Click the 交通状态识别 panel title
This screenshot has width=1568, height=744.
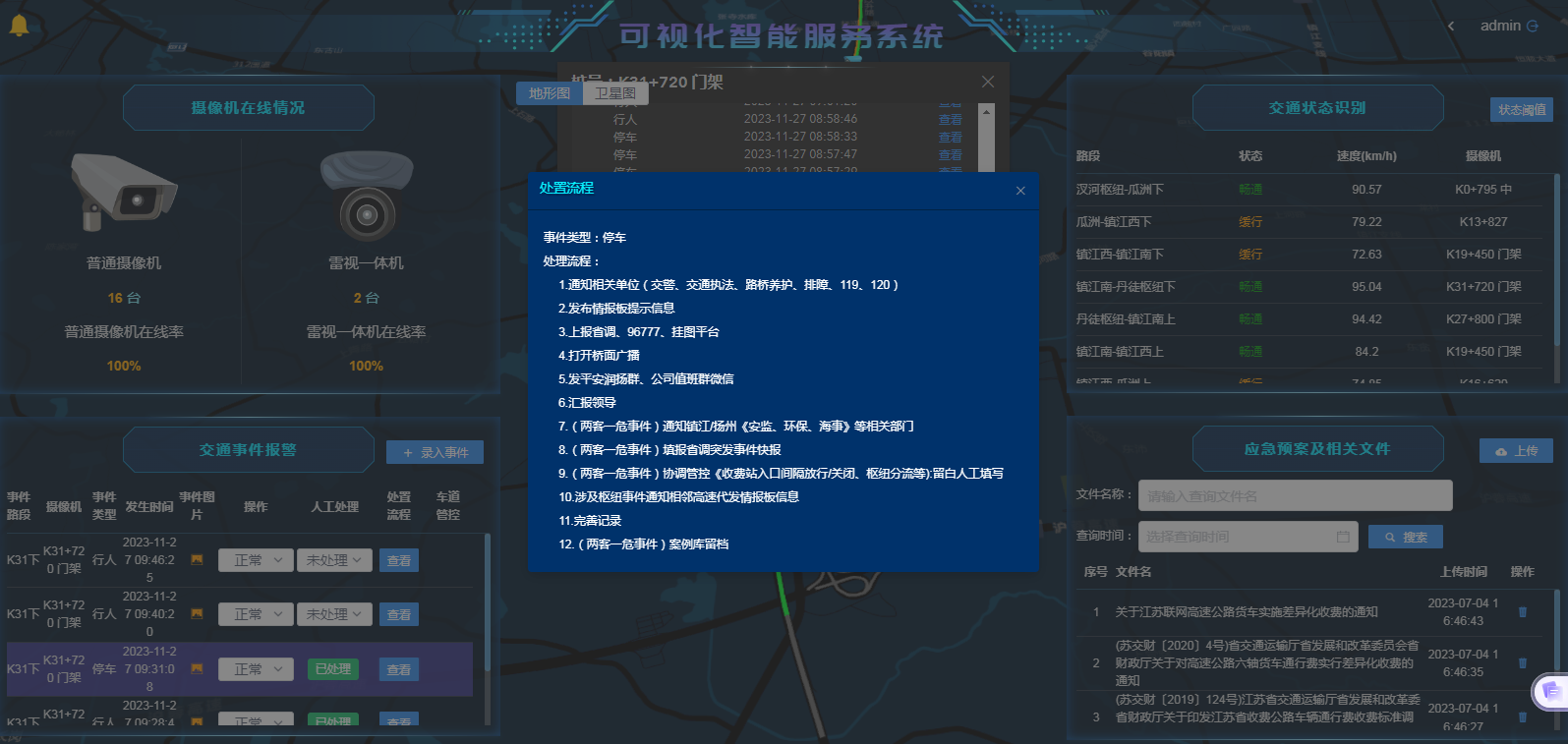pos(1317,107)
